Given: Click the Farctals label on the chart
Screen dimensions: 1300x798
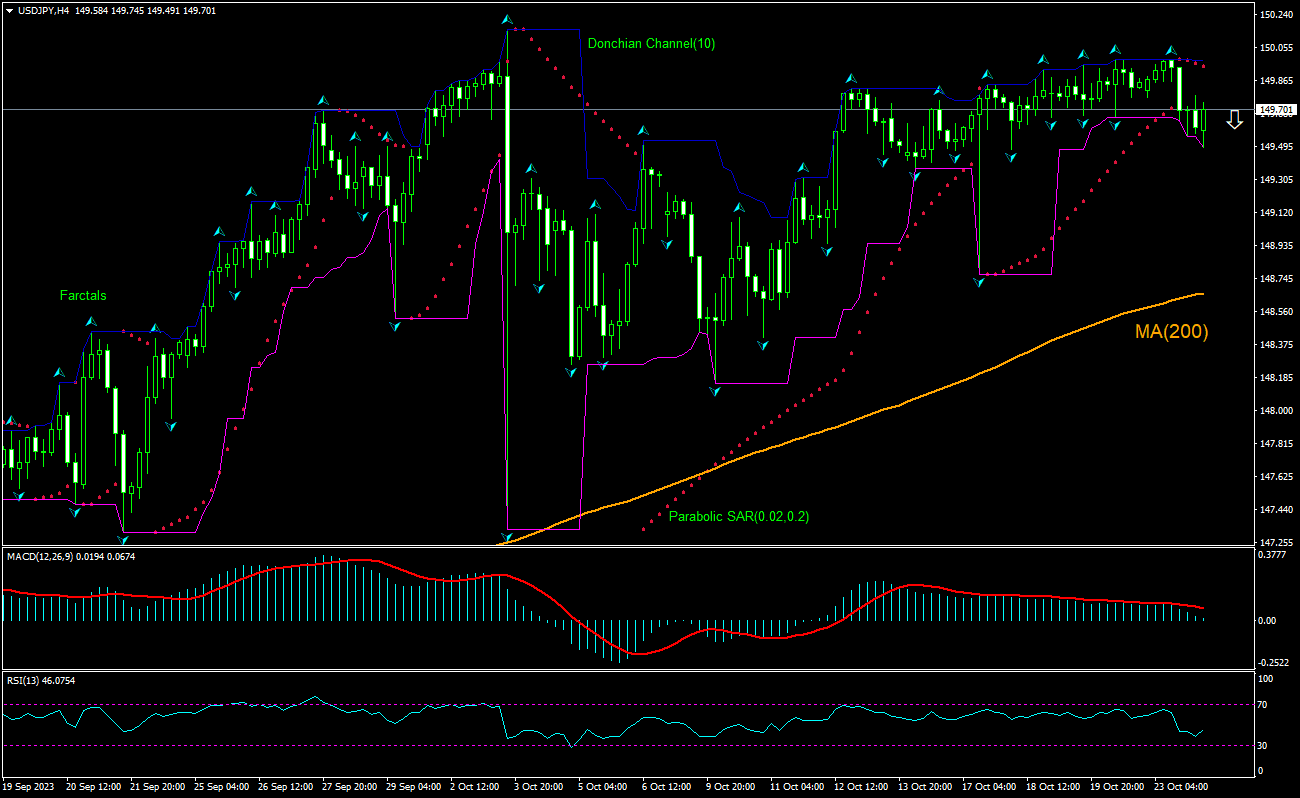Looking at the screenshot, I should 84,296.
